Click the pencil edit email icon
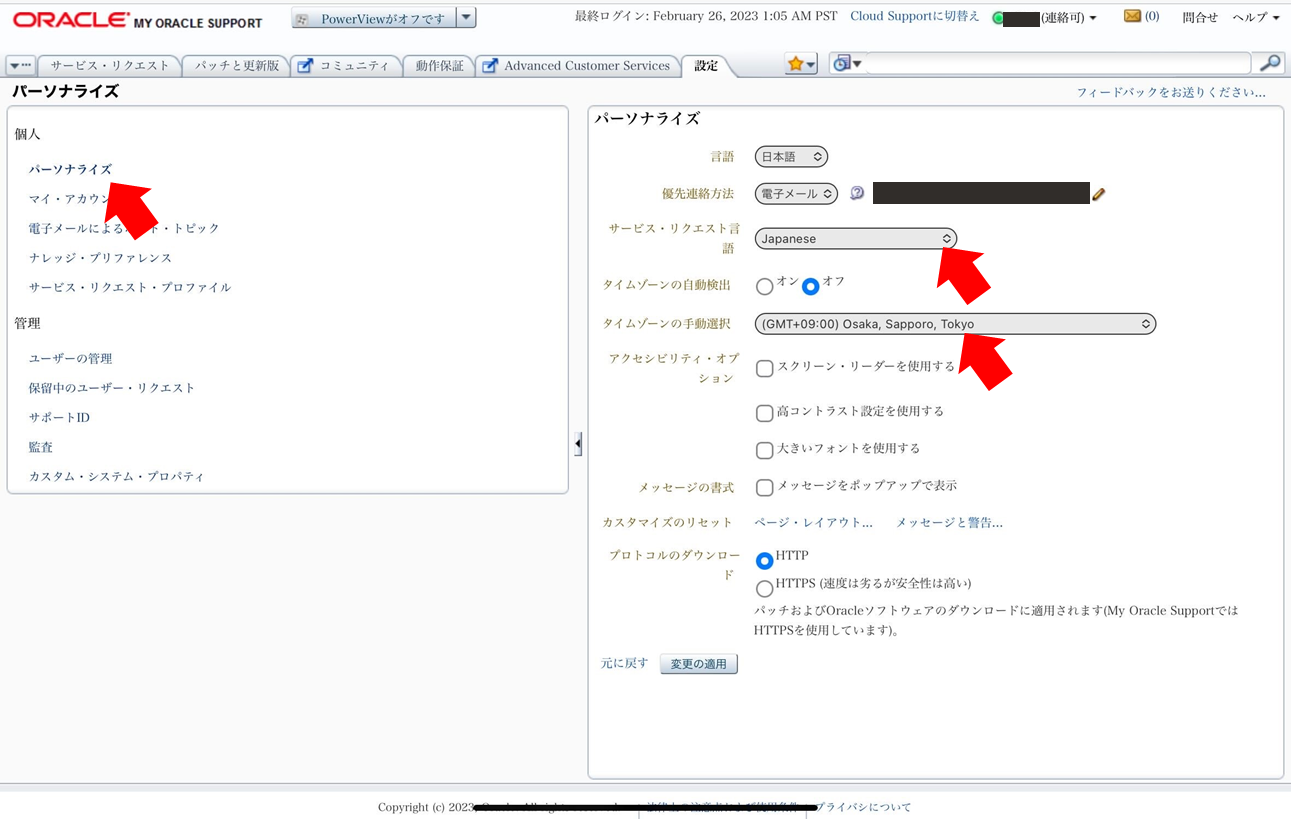This screenshot has height=819, width=1291. point(1099,194)
